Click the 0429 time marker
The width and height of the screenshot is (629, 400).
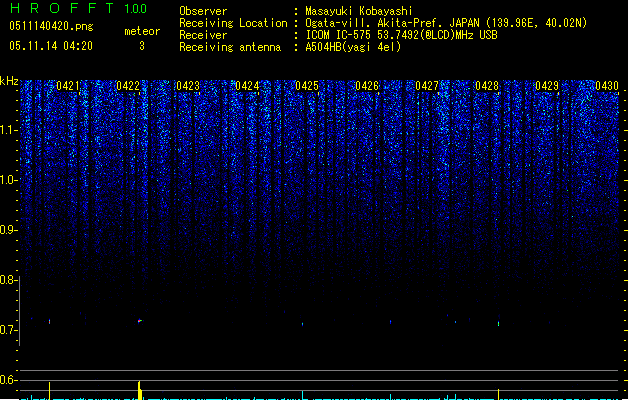[x=547, y=86]
